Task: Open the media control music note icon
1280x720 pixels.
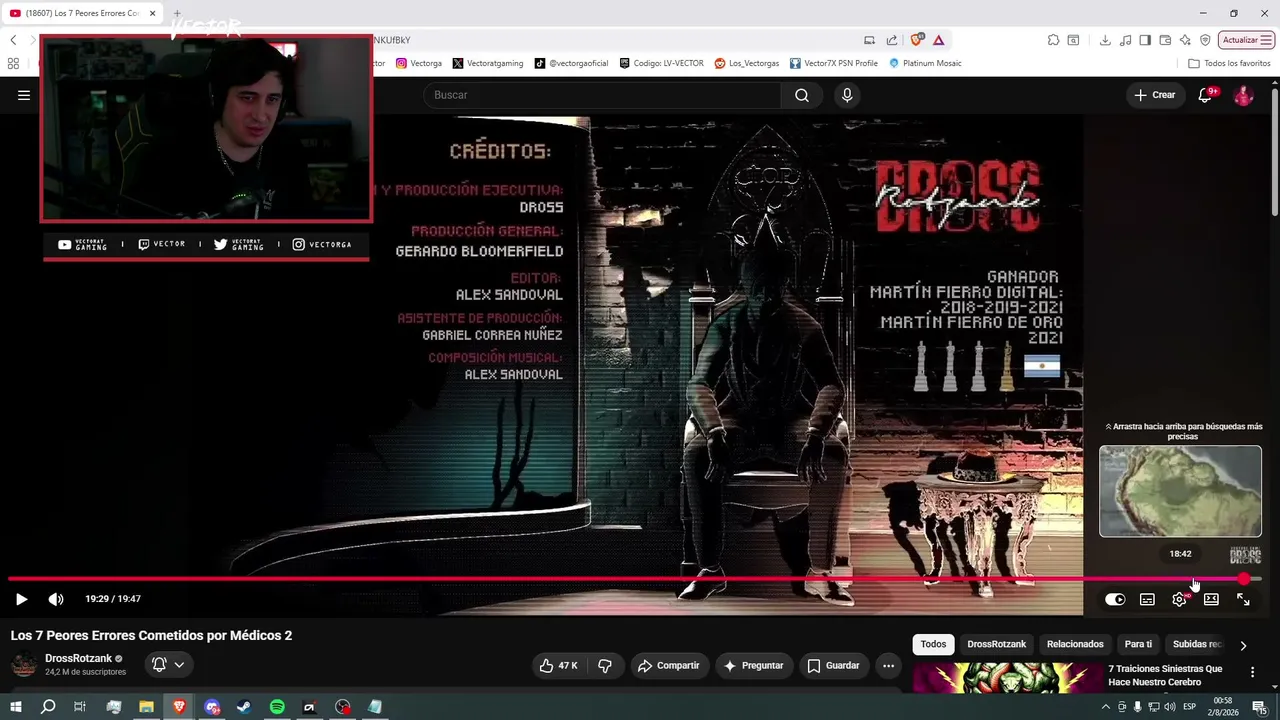Action: 1126,40
